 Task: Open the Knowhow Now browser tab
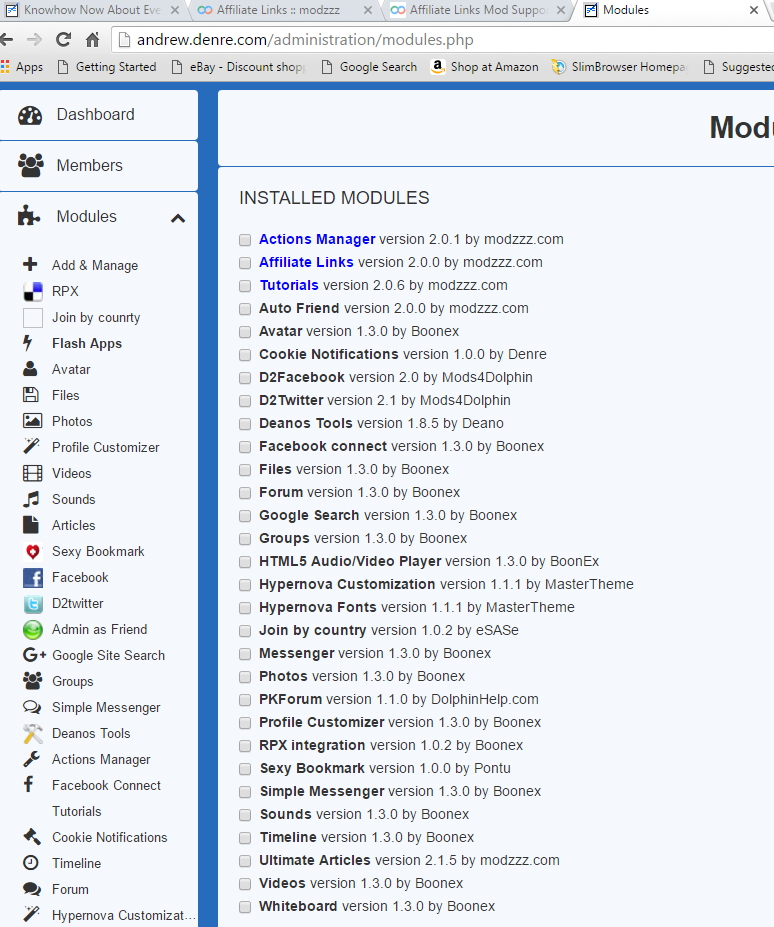[x=90, y=10]
